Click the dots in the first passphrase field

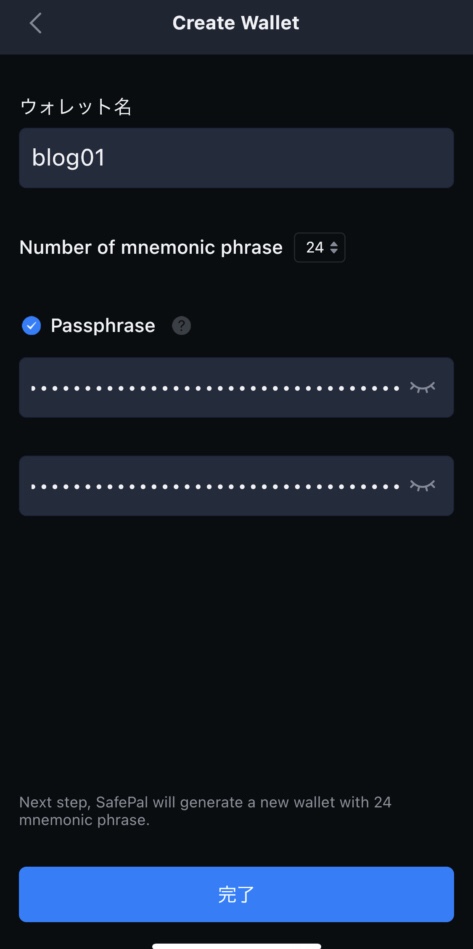(x=215, y=388)
